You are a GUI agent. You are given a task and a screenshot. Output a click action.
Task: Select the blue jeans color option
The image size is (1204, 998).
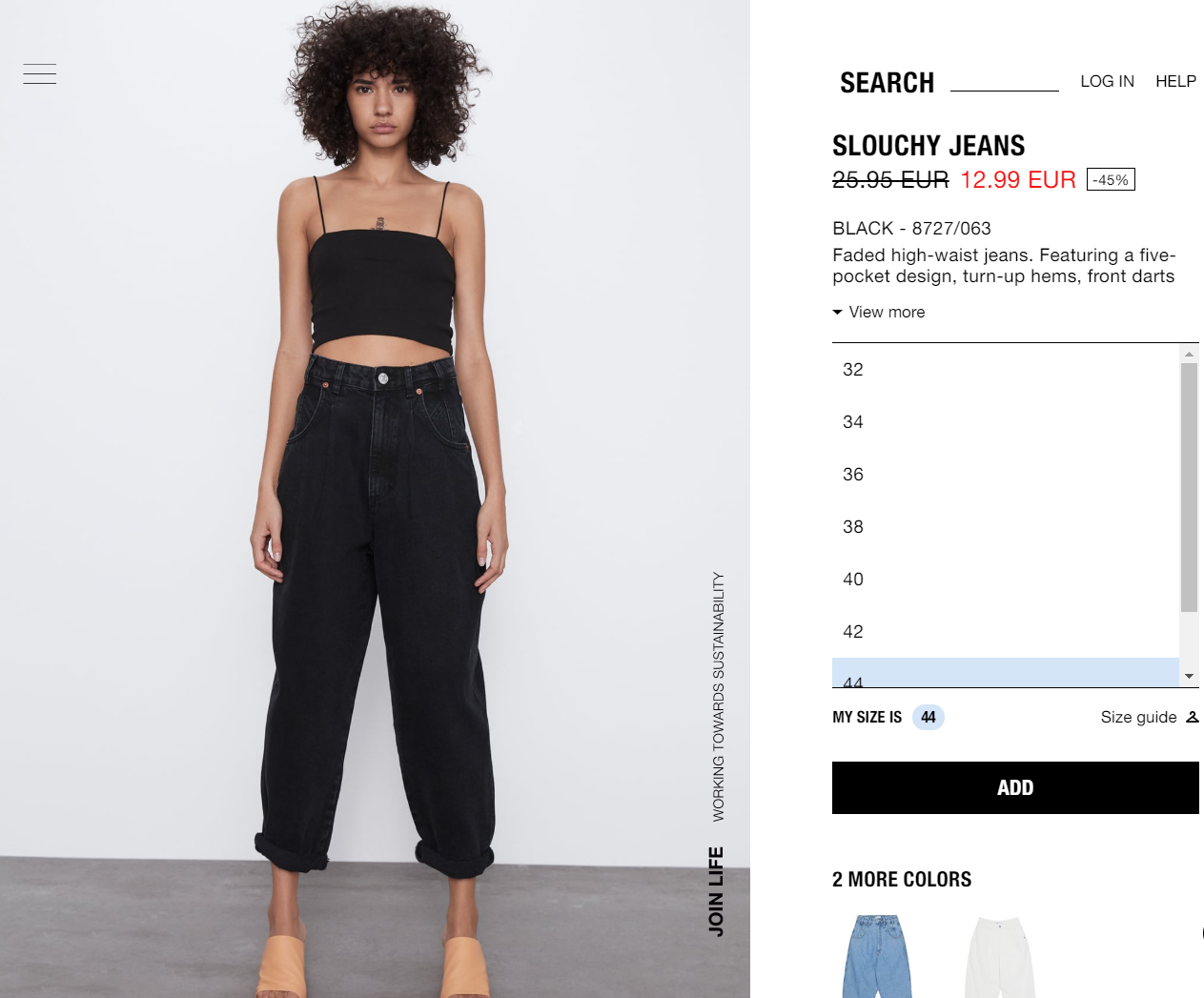[x=877, y=956]
